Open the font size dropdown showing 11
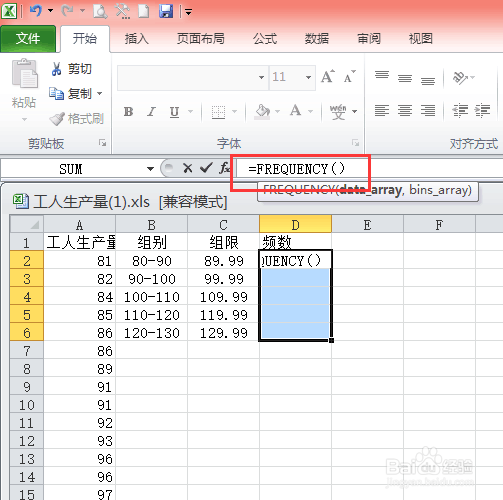Viewport: 503px width, 500px height. [308, 78]
